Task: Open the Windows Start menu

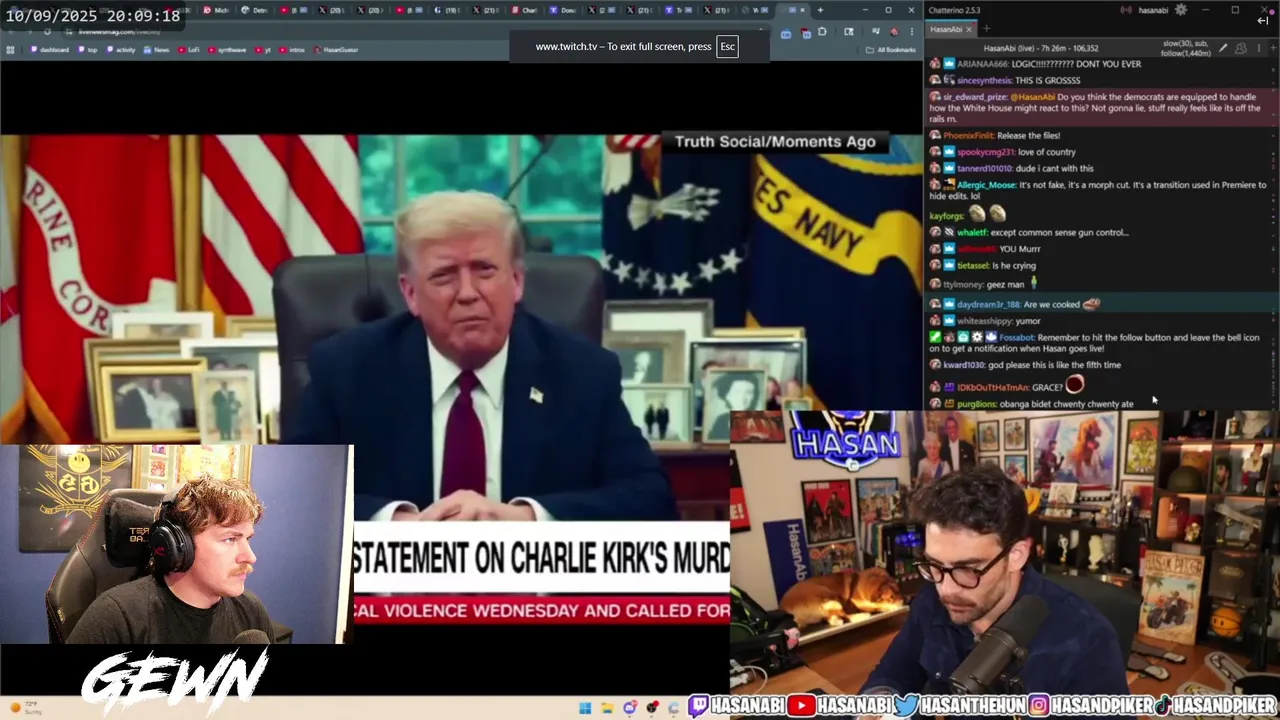Action: 585,708
